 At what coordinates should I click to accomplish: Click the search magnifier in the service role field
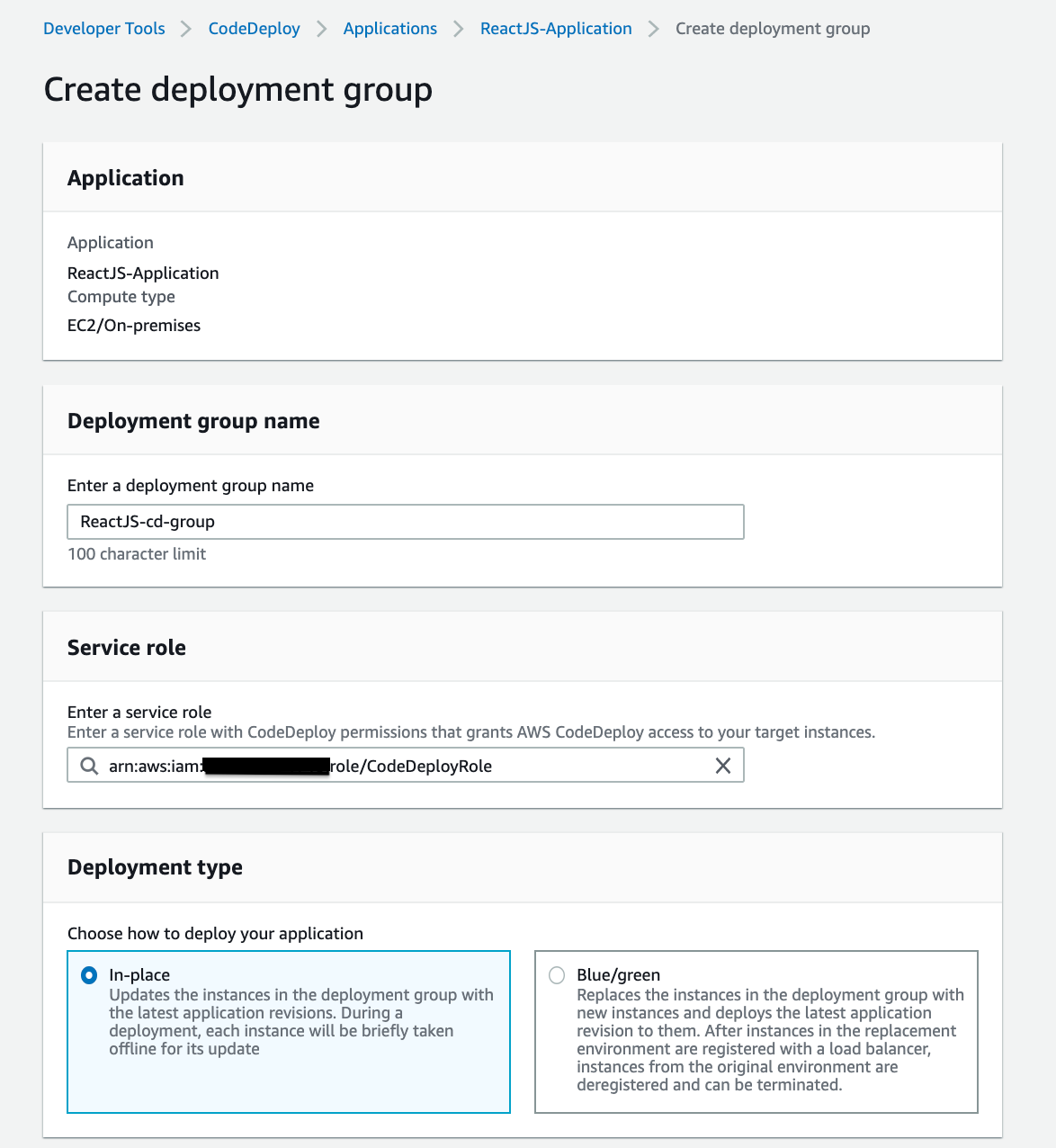pyautogui.click(x=89, y=766)
